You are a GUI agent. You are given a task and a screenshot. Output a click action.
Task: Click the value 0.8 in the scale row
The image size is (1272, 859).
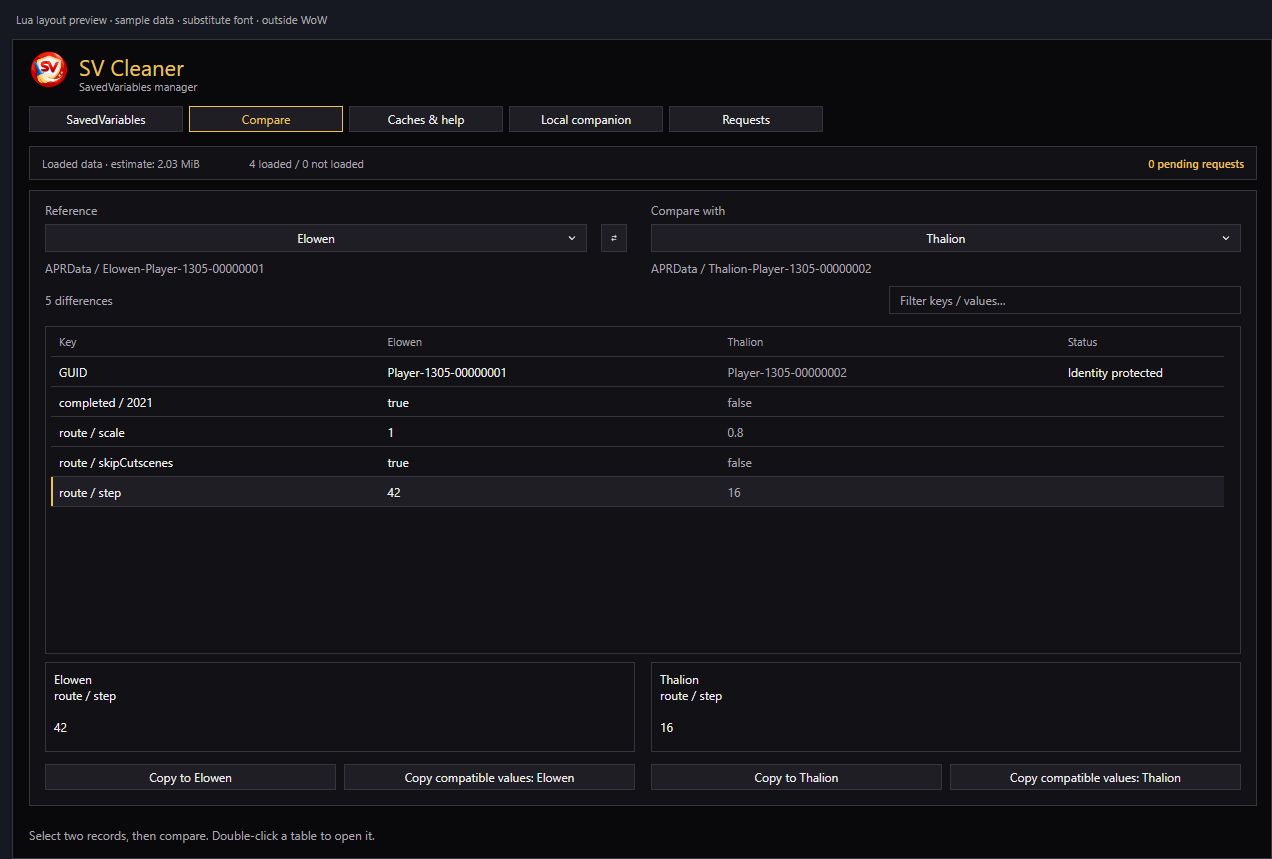point(735,432)
